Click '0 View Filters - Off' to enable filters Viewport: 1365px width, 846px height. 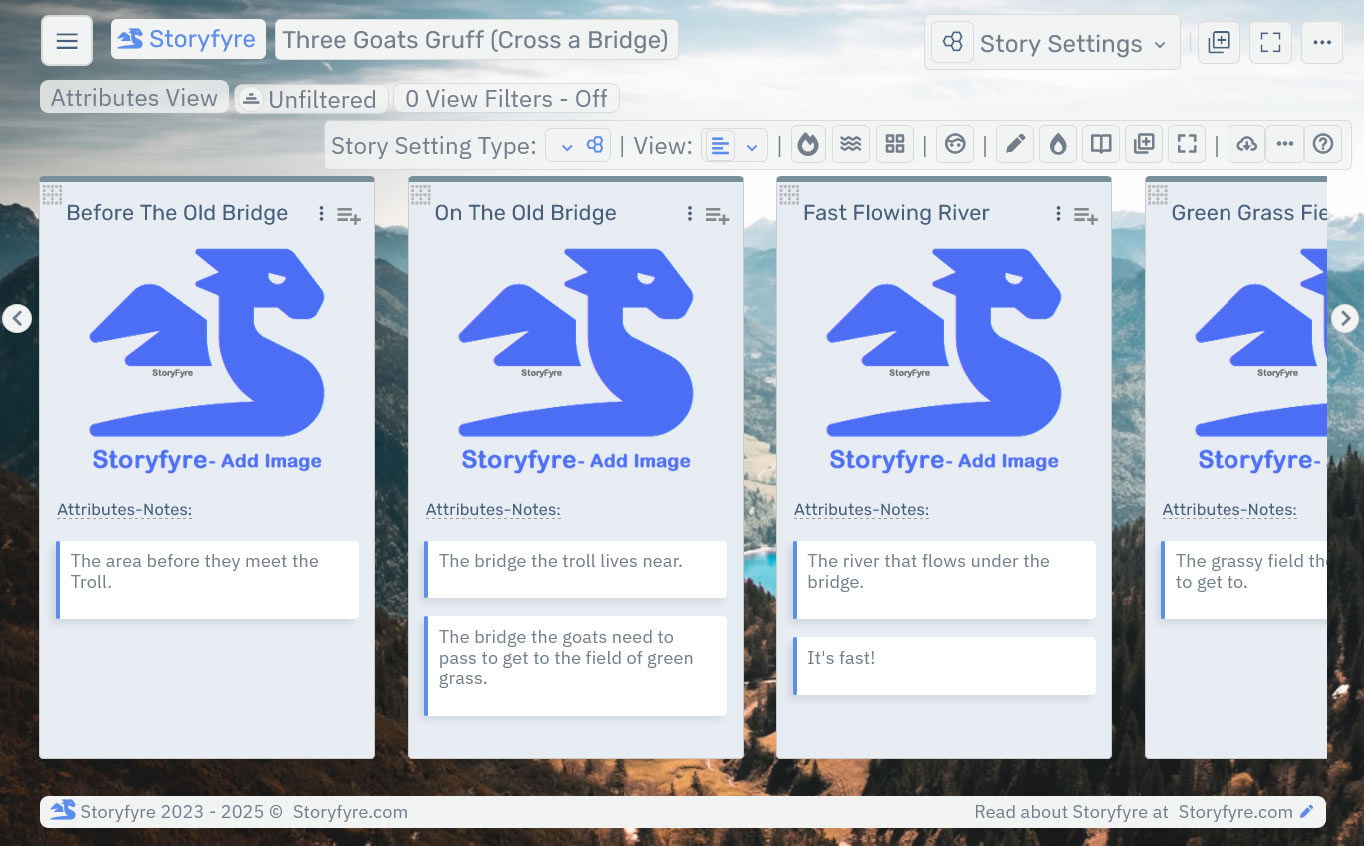pyautogui.click(x=505, y=98)
